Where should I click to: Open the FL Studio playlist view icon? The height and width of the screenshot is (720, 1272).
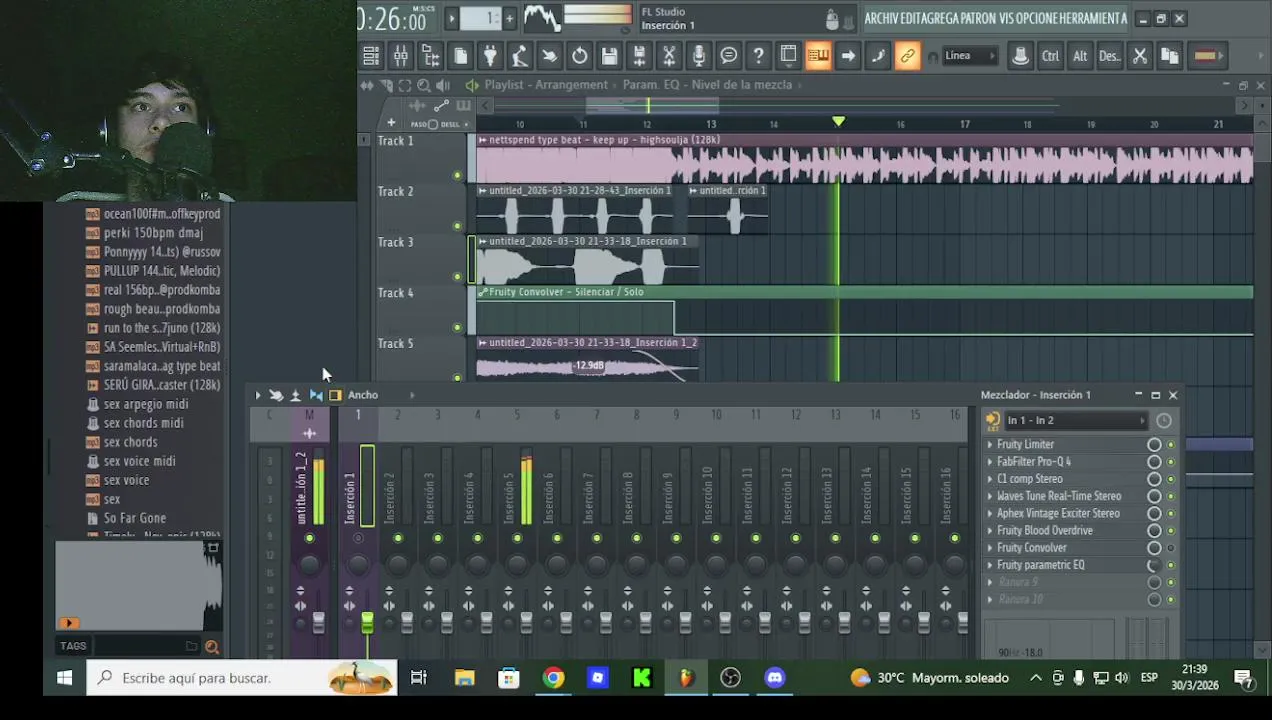coord(370,56)
